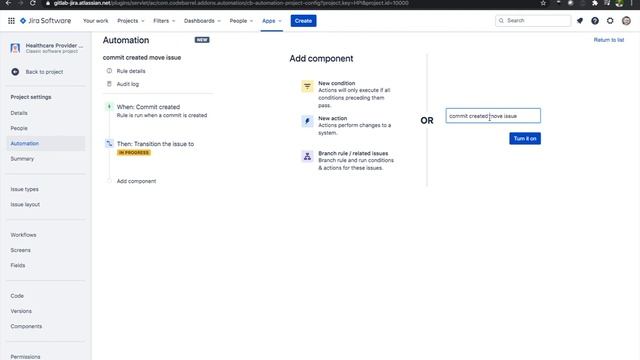Click the Commit created trigger icon

point(109,107)
